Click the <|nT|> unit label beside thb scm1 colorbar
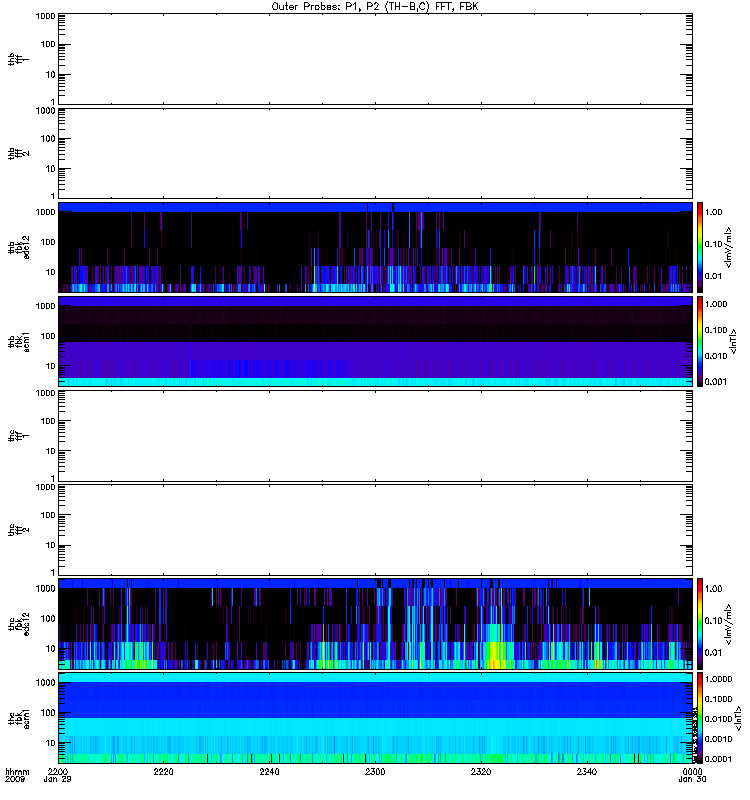The image size is (750, 800). [734, 341]
